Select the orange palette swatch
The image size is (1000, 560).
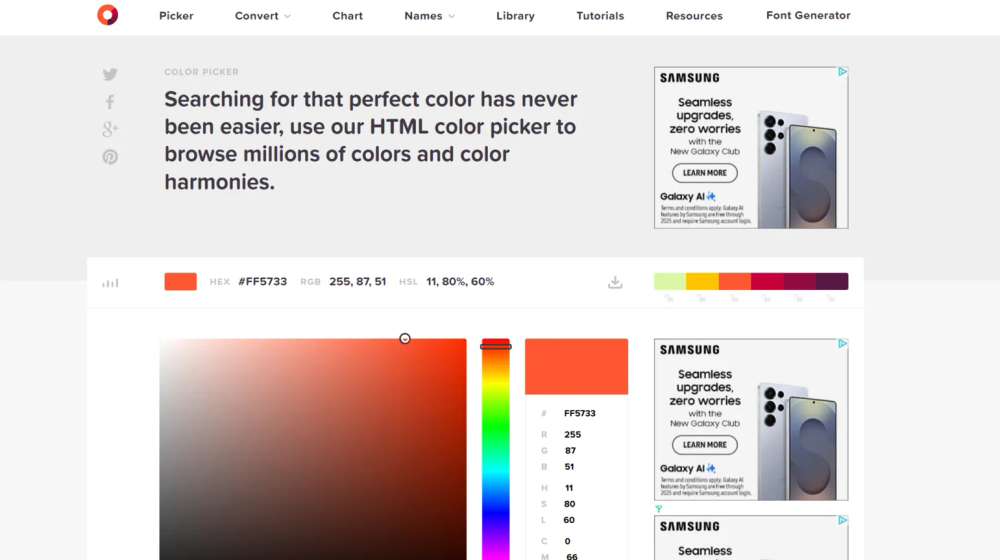click(x=735, y=281)
